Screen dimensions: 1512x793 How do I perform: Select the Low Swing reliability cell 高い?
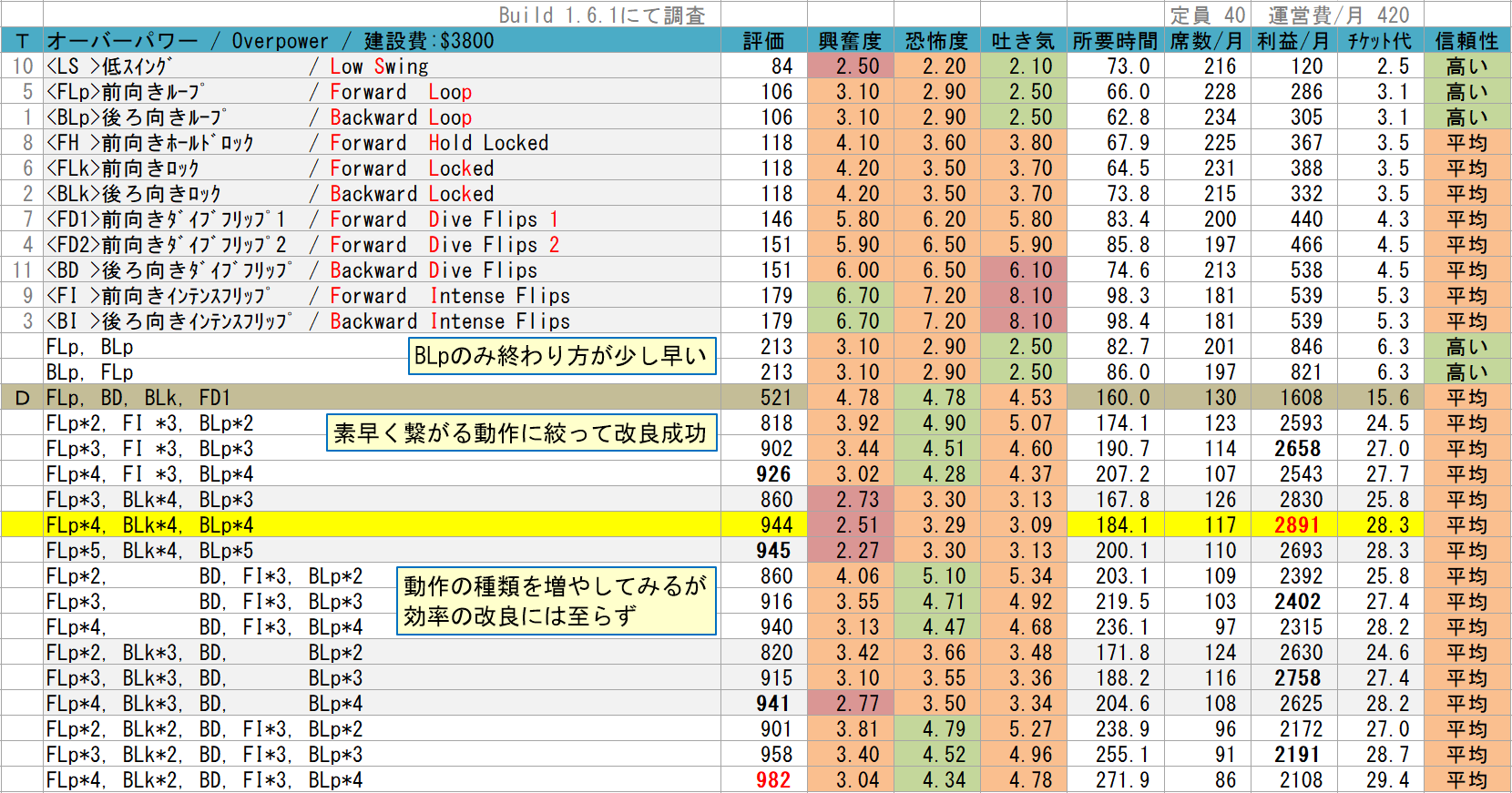click(x=1466, y=66)
